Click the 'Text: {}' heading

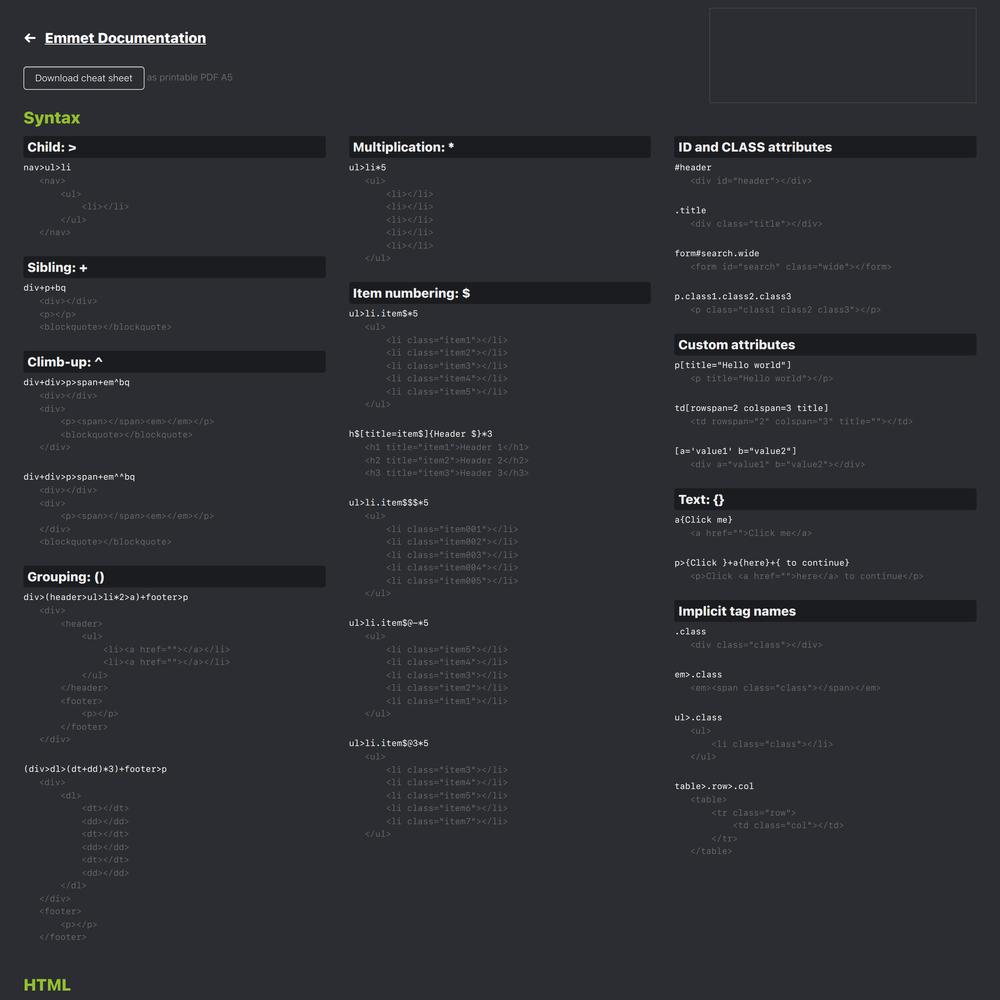[x=825, y=499]
